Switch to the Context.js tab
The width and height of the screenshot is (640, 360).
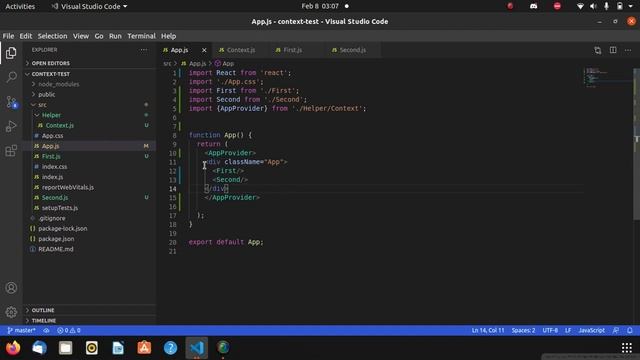click(x=240, y=50)
